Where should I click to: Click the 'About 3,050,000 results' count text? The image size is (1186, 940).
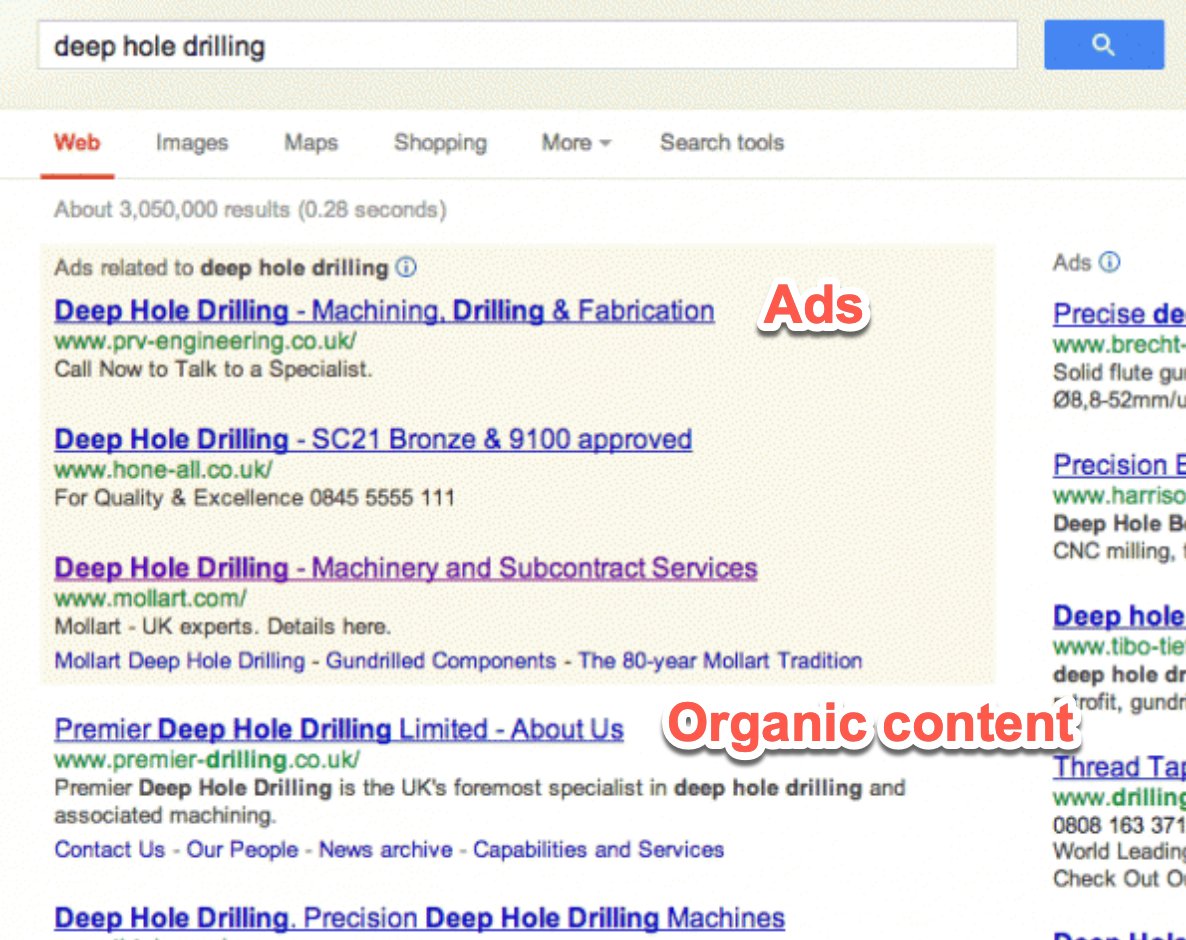(250, 209)
